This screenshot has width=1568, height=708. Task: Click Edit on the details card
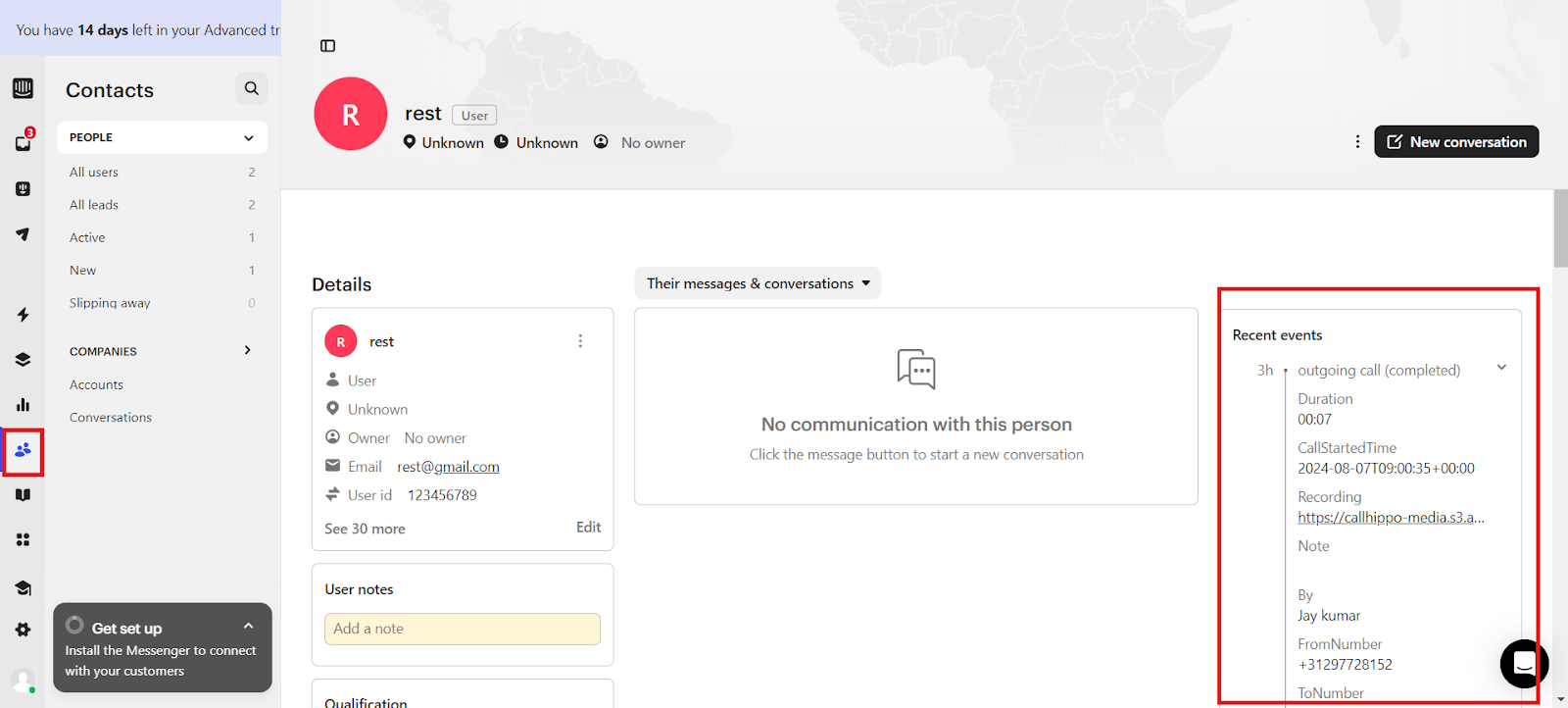pyautogui.click(x=588, y=528)
